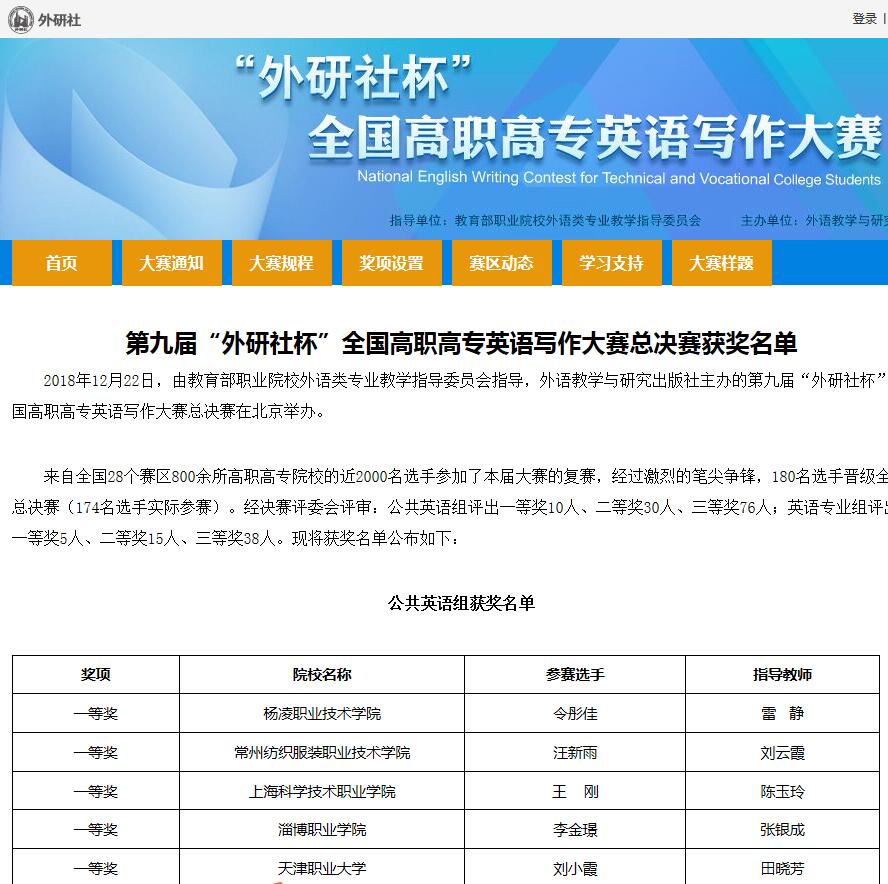Open the 大赛通知 navigation tab

pyautogui.click(x=171, y=263)
